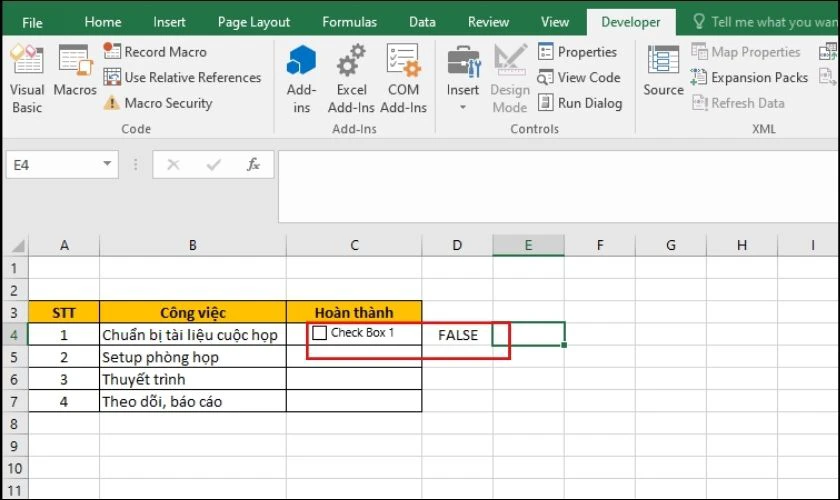Switch to the Home tab
The width and height of the screenshot is (840, 500).
click(x=103, y=22)
